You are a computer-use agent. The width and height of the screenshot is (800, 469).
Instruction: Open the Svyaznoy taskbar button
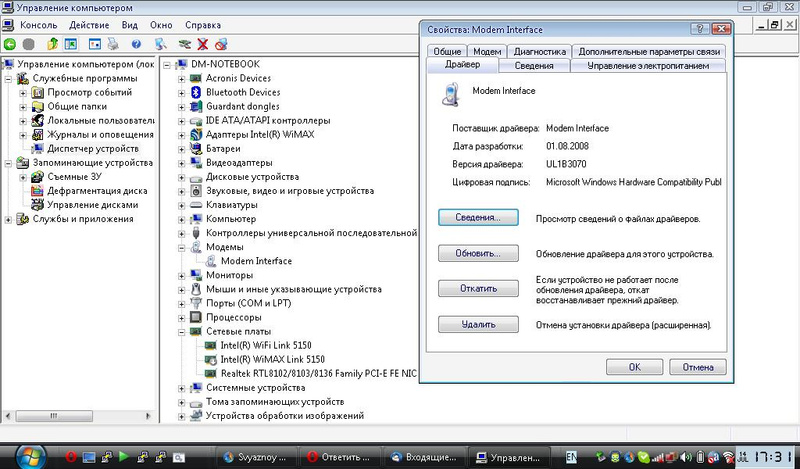(x=255, y=457)
